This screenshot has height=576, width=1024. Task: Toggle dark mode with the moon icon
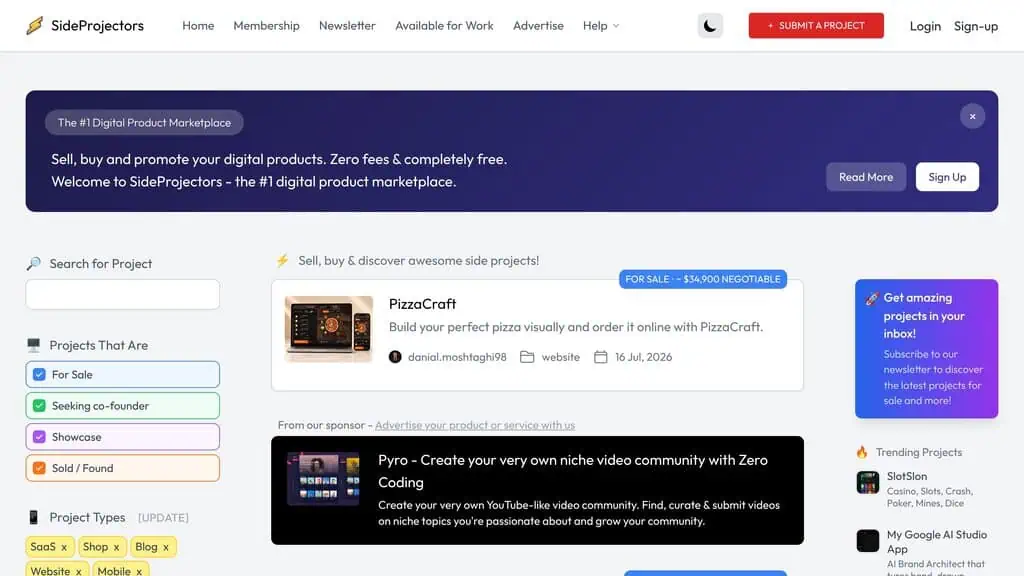710,25
